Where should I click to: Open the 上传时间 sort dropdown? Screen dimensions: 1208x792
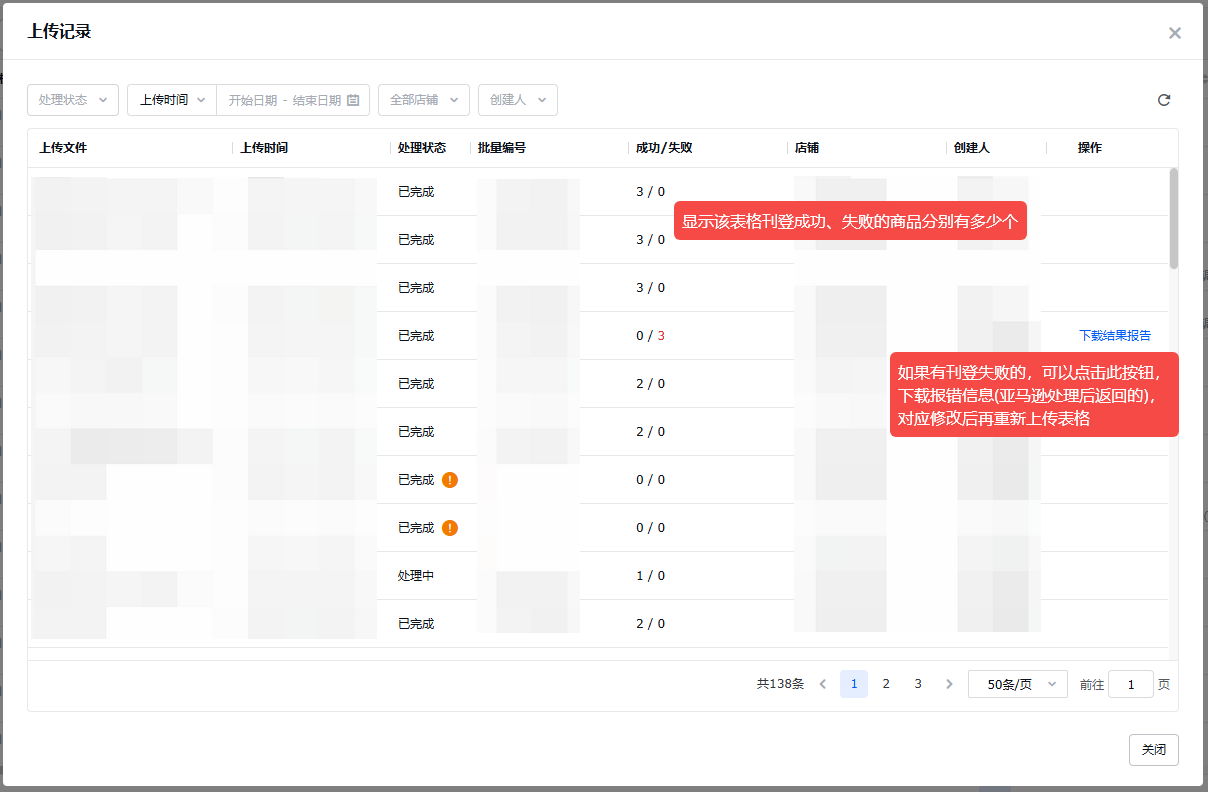click(x=170, y=99)
